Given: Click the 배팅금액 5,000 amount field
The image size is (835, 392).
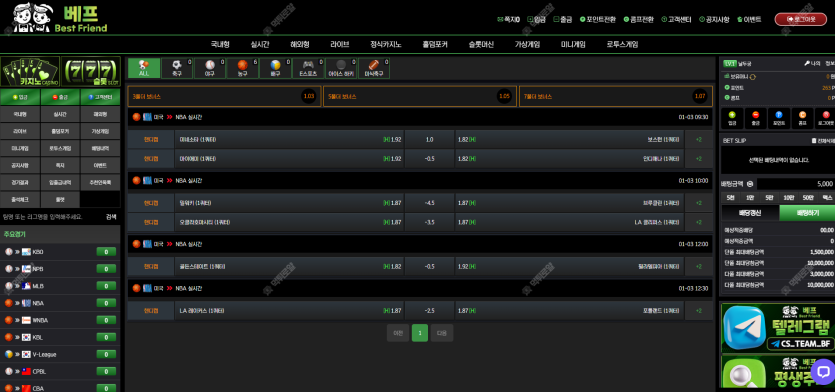Looking at the screenshot, I should tap(796, 184).
